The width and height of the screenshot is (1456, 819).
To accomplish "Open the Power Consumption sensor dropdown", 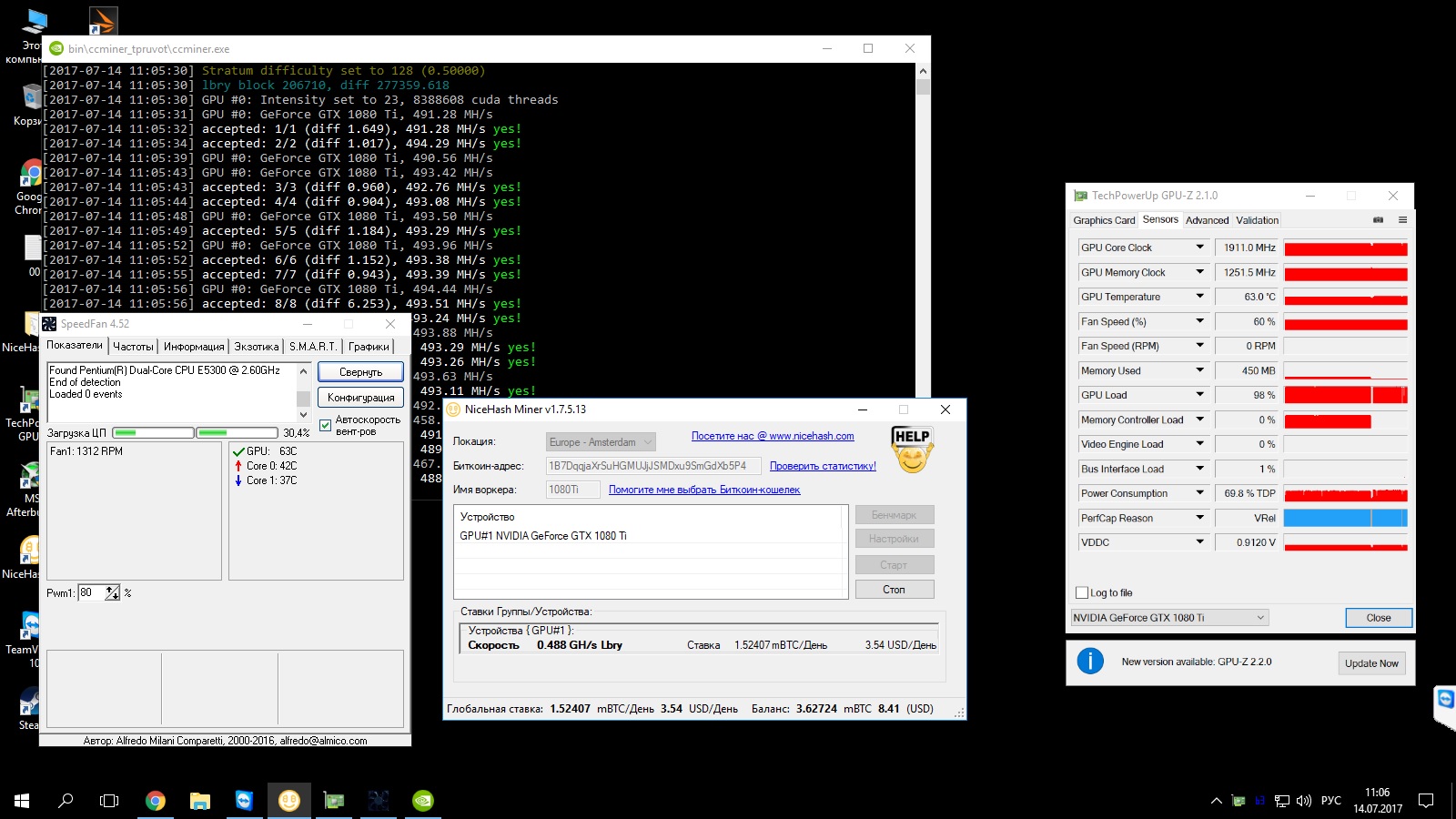I will point(1199,493).
